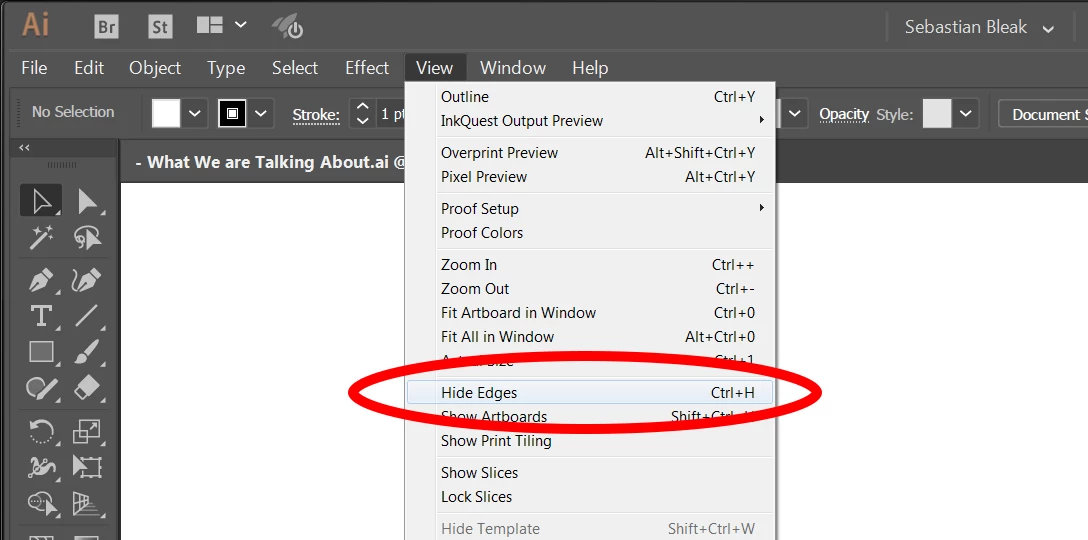Open the Window menu
The height and width of the screenshot is (540, 1088).
[513, 68]
